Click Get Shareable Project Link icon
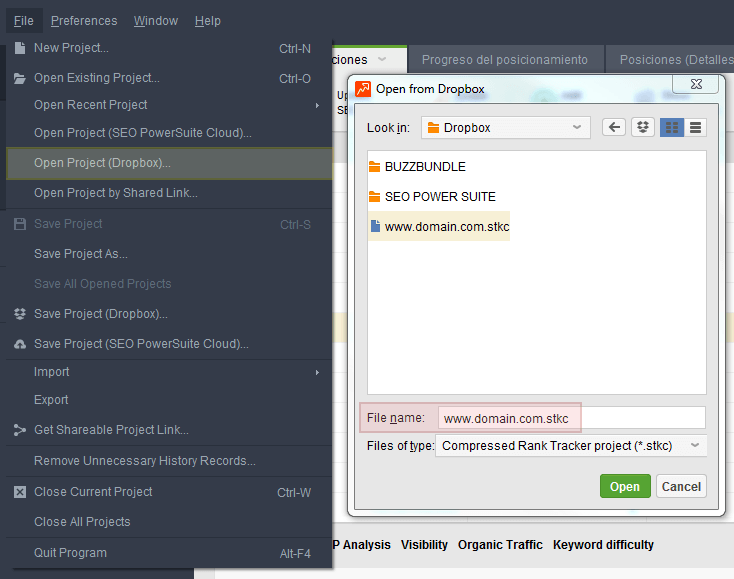This screenshot has width=734, height=579. [20, 430]
